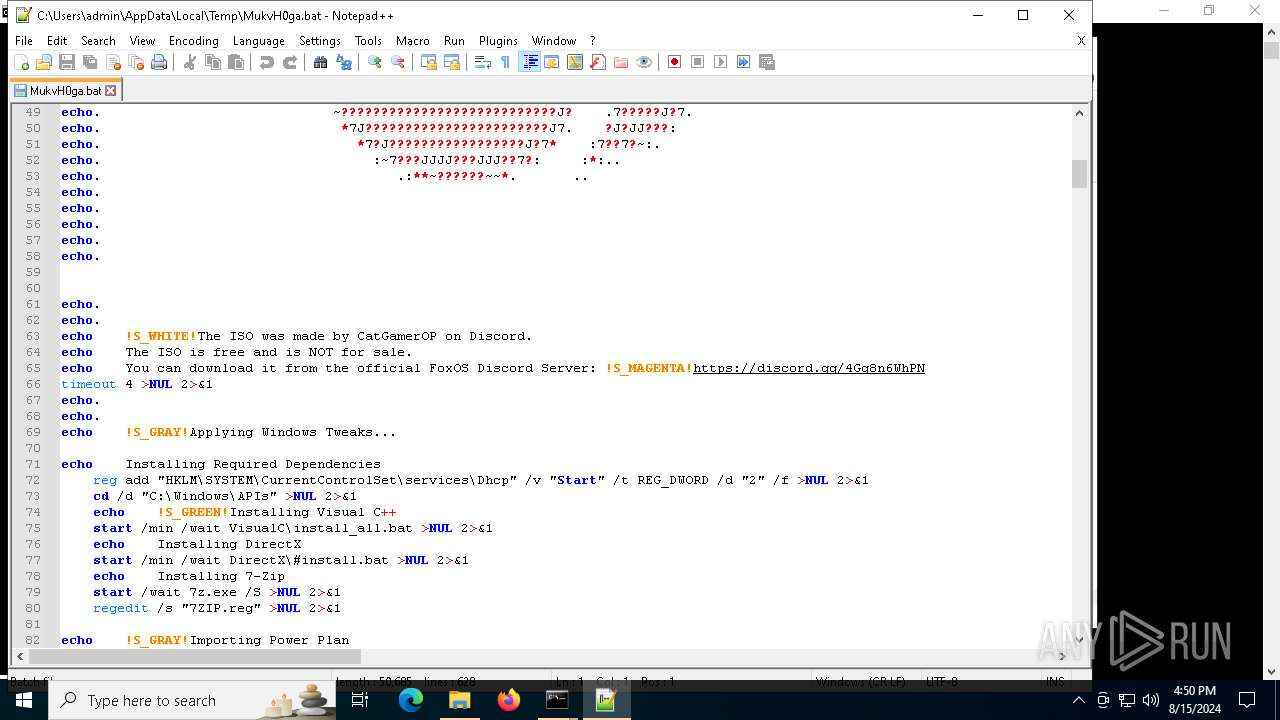This screenshot has height=720, width=1280.
Task: Click the Zoom Out icon
Action: click(x=398, y=62)
